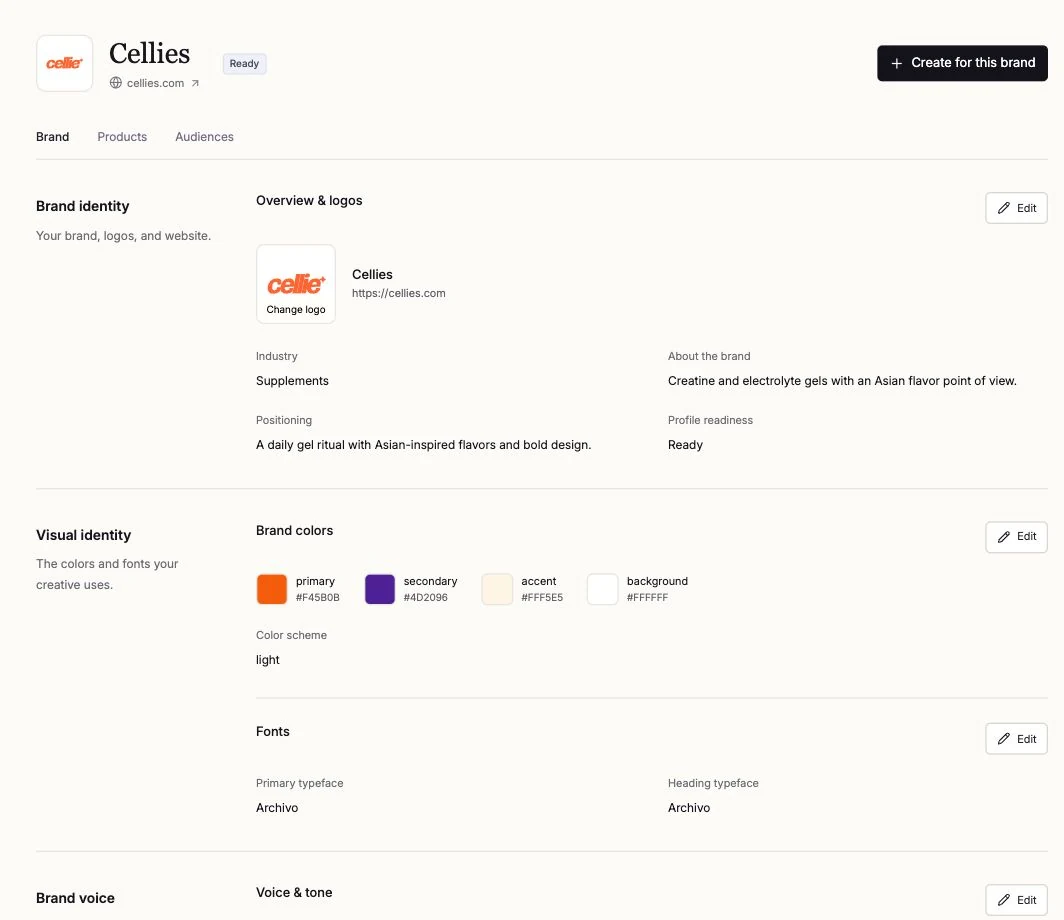
Task: Edit the Voice & tone section
Action: (x=1016, y=900)
